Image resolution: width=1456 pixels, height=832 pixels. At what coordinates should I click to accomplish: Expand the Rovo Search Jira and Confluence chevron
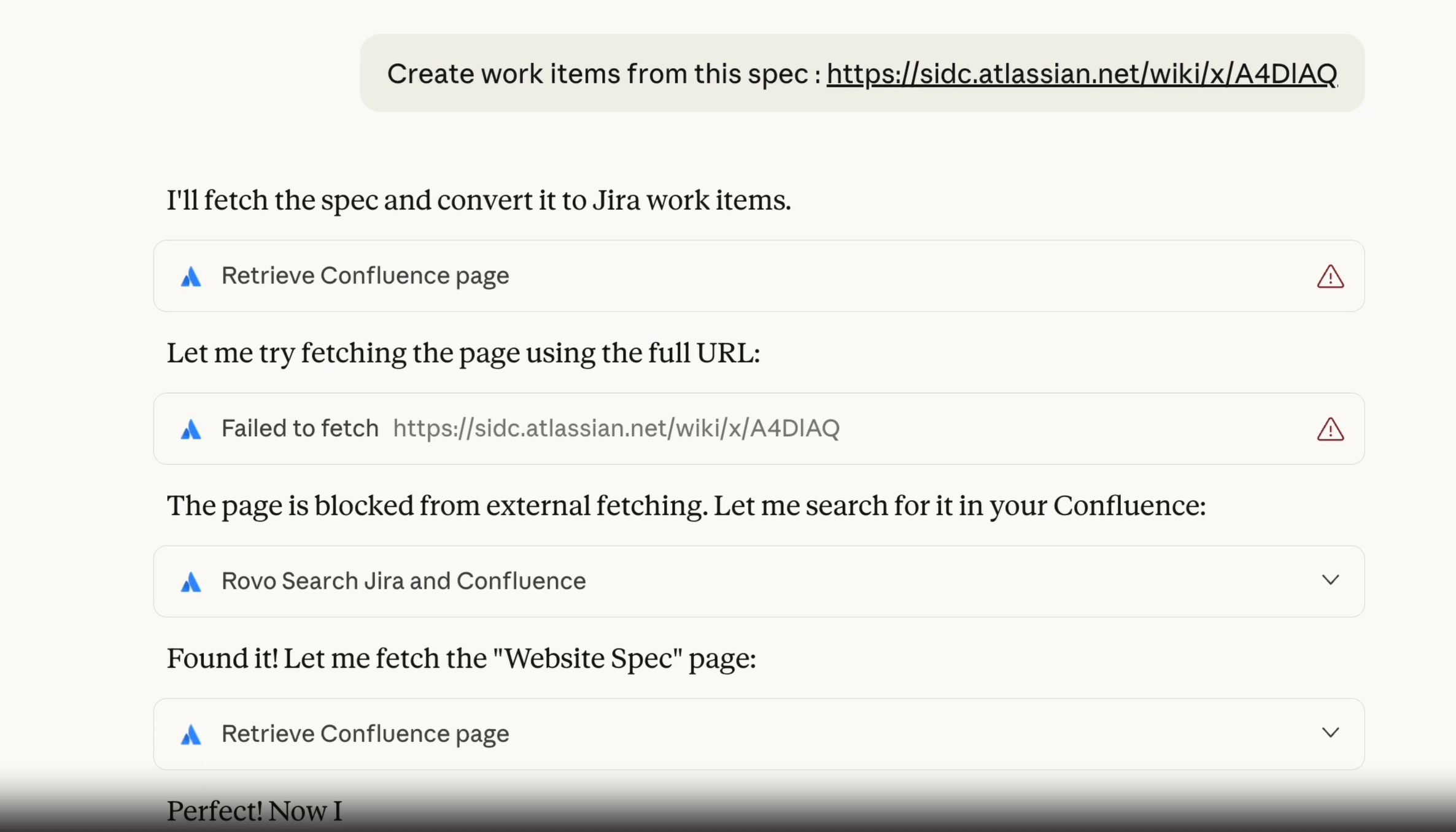click(x=1330, y=580)
